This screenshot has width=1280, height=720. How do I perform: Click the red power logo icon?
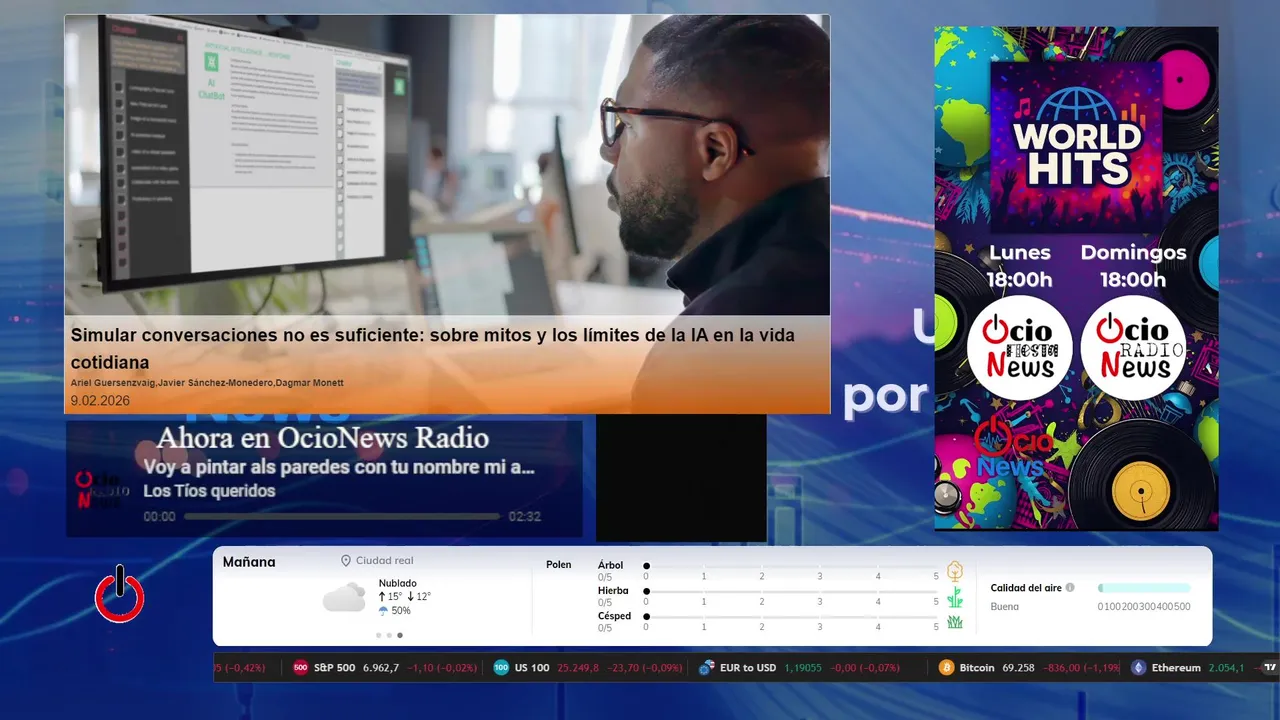[120, 594]
